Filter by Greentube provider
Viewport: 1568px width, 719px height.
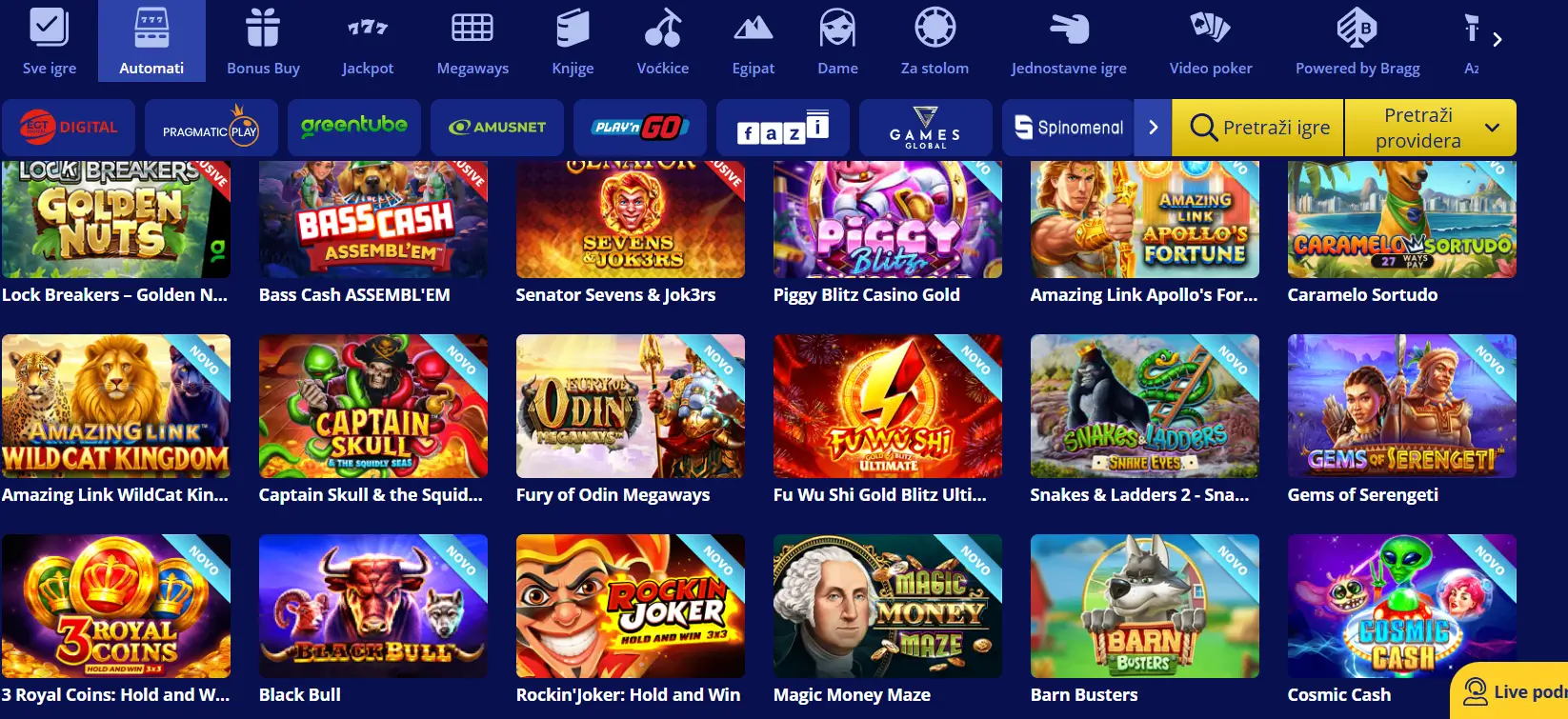tap(354, 128)
